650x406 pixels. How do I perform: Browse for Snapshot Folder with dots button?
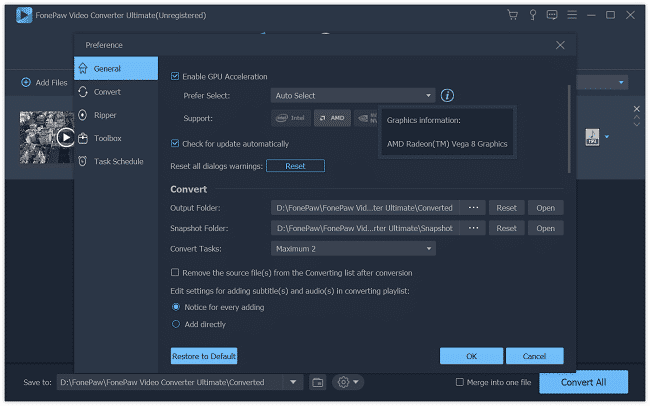[x=473, y=228]
